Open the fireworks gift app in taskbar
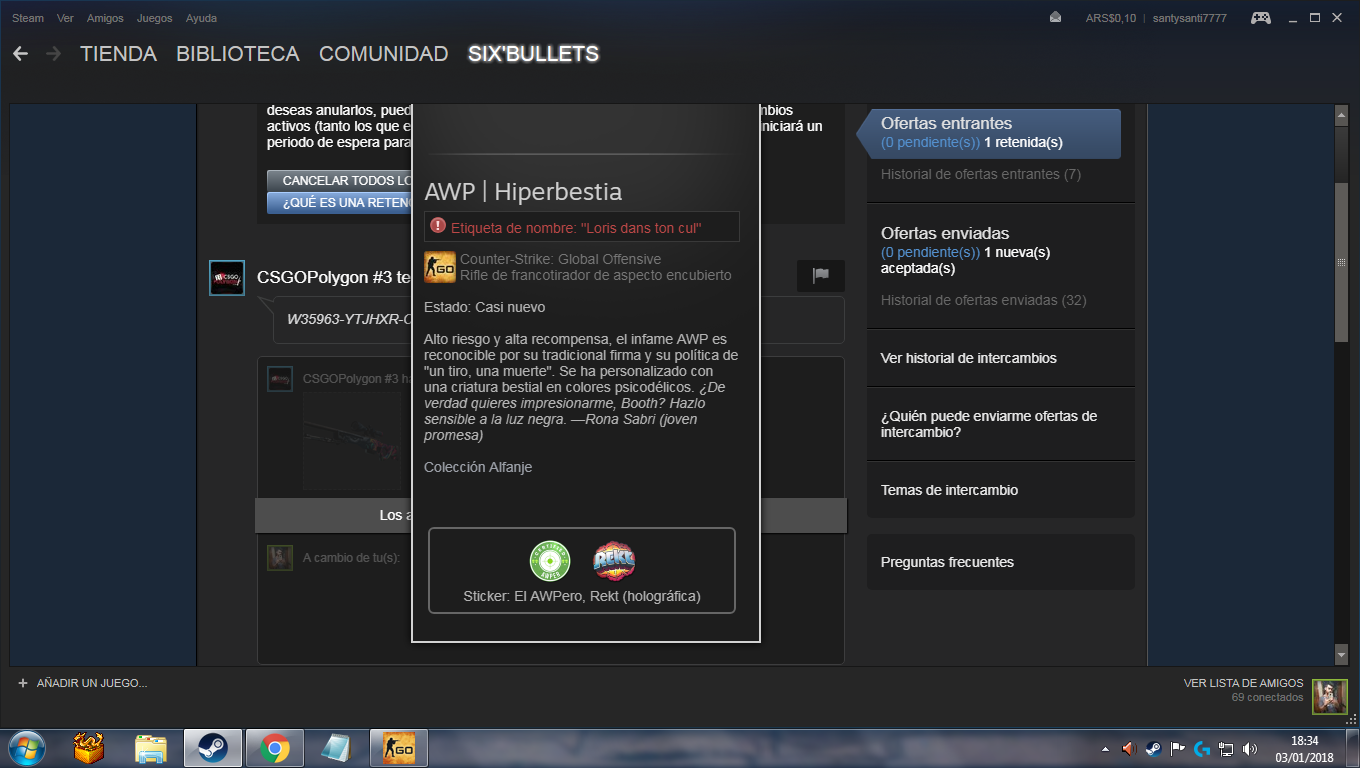 (89, 747)
